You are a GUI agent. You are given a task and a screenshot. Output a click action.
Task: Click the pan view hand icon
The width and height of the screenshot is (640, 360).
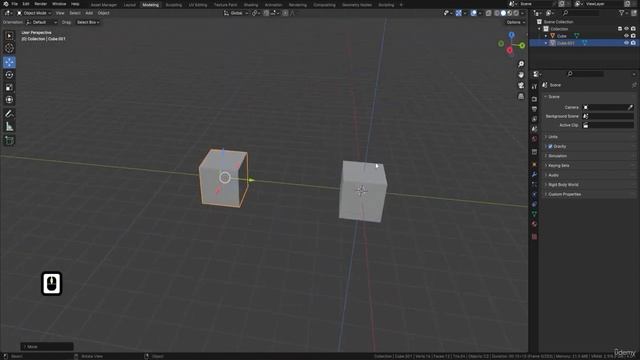point(521,75)
